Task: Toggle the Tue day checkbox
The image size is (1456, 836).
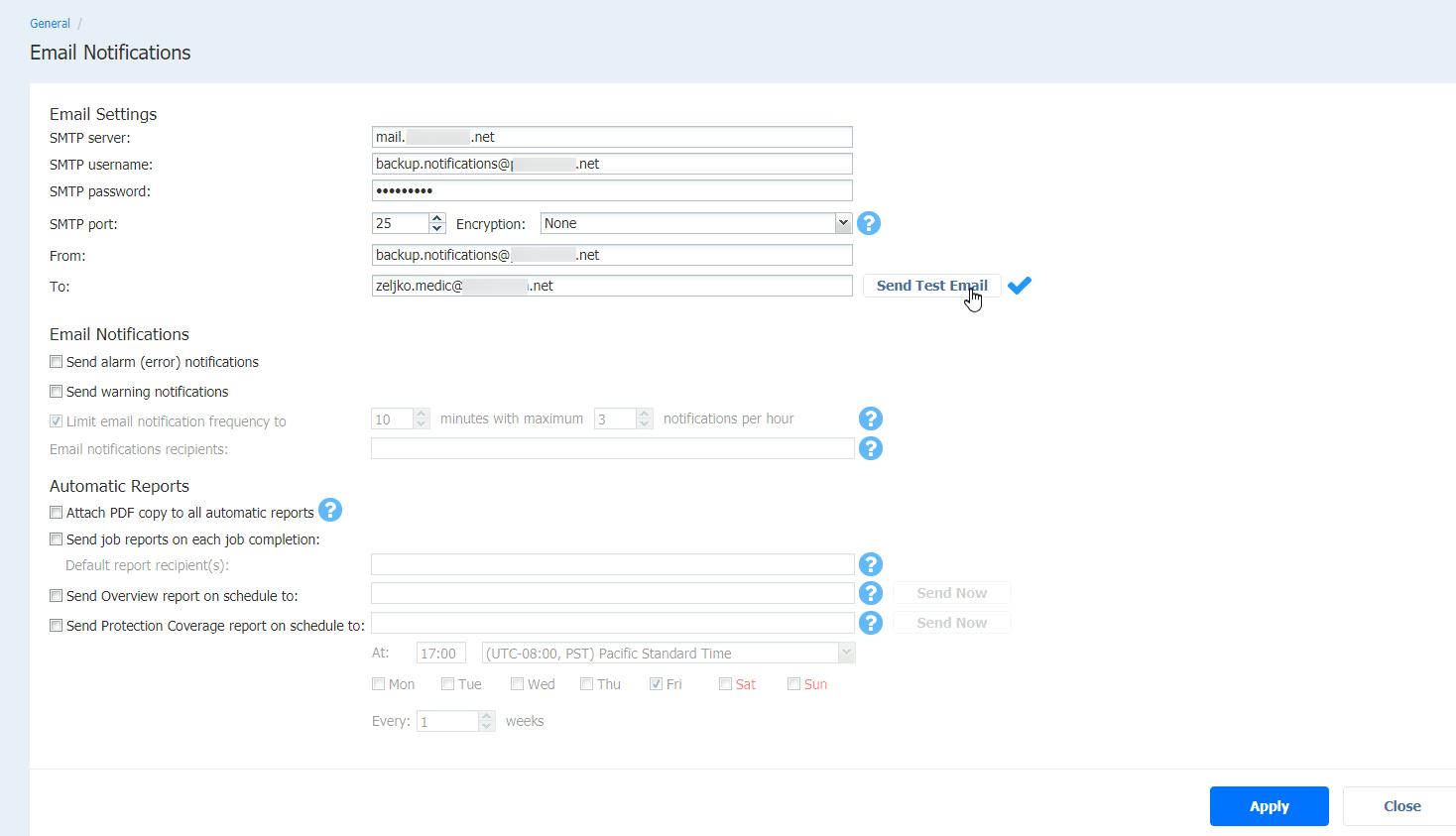Action: [x=447, y=684]
